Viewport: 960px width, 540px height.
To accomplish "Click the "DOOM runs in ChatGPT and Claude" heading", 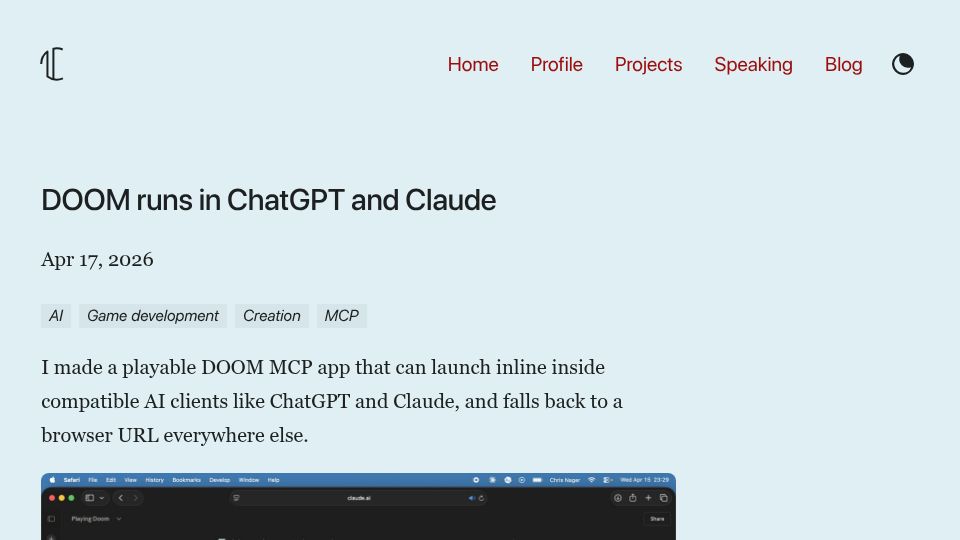I will point(268,200).
